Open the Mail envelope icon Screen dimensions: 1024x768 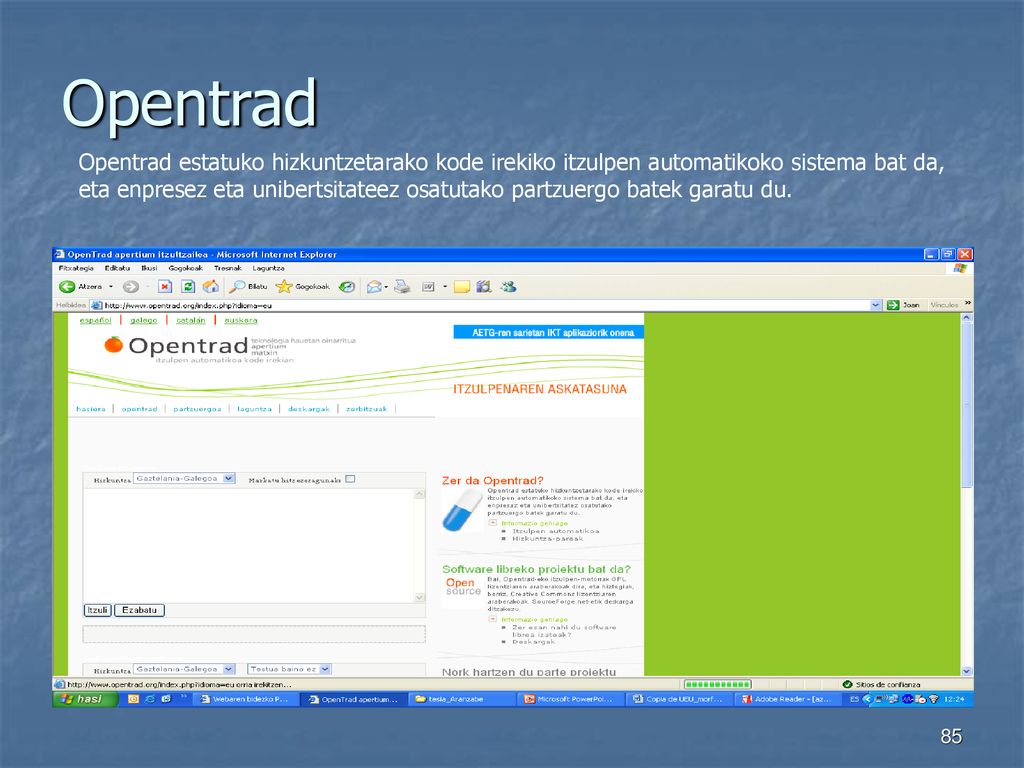374,286
